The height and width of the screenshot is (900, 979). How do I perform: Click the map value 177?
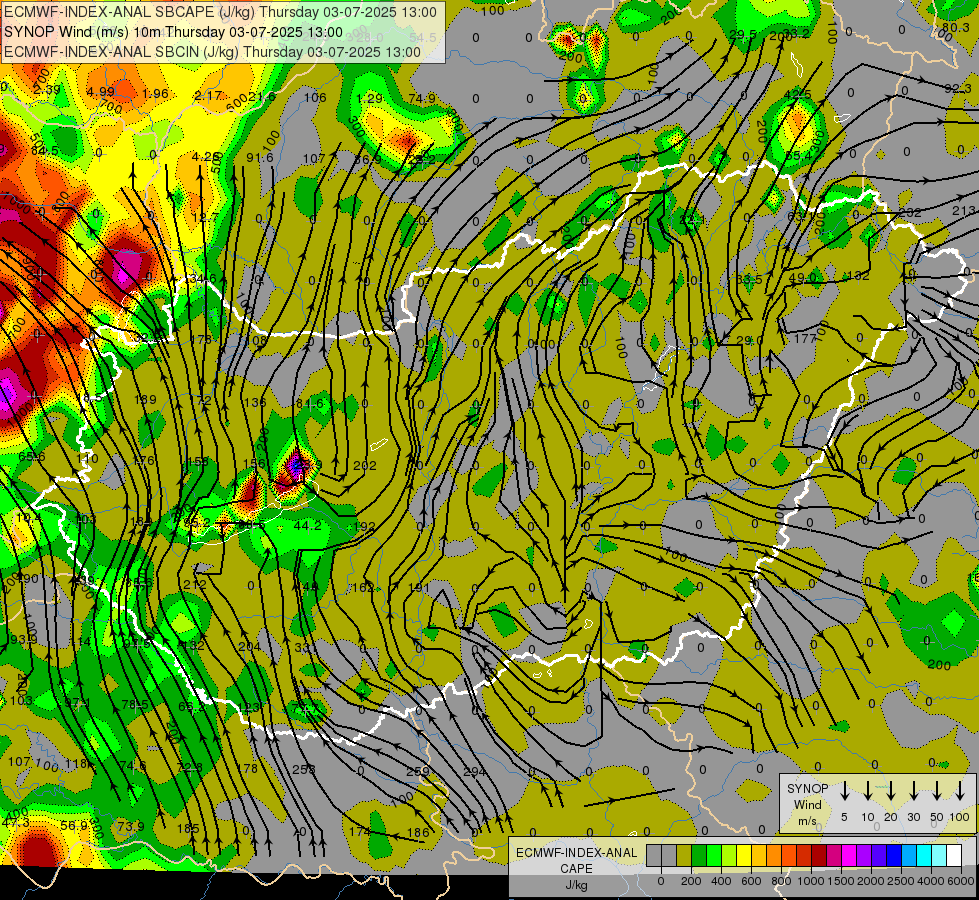pos(805,338)
